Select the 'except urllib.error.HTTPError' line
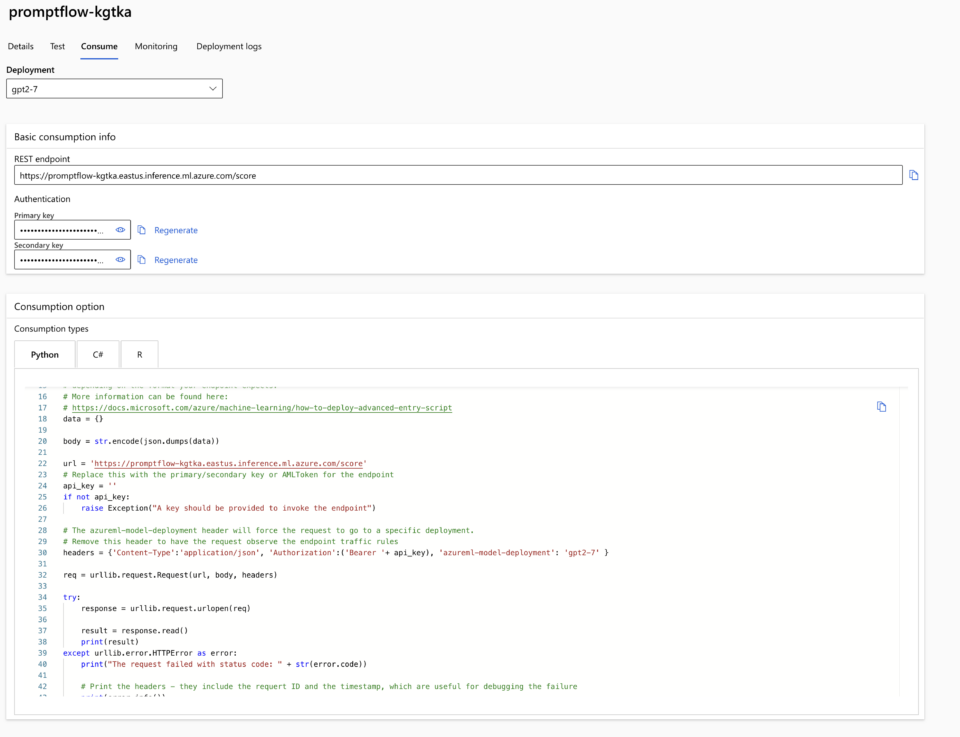The width and height of the screenshot is (960, 737). click(150, 653)
